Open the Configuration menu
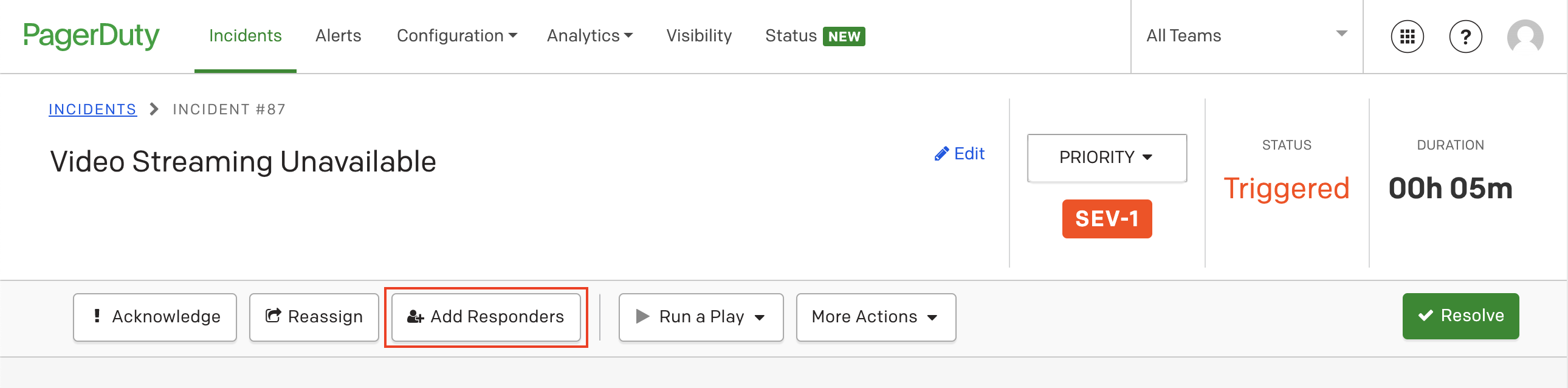The image size is (1568, 388). pos(456,36)
